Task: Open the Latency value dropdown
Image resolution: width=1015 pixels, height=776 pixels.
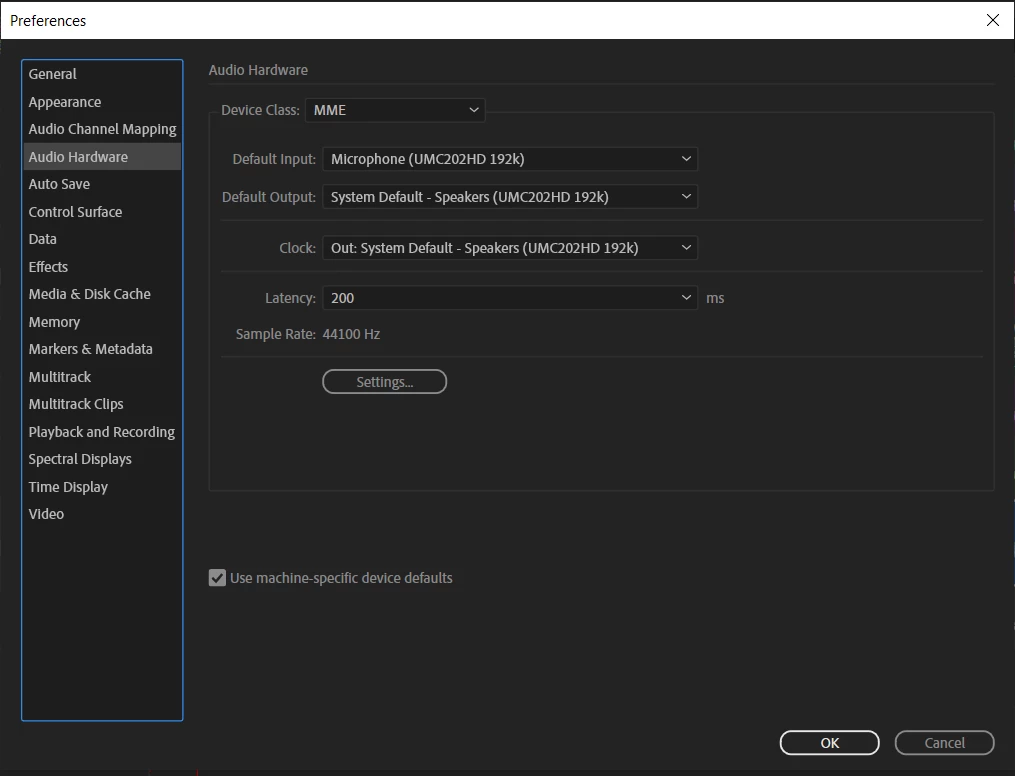Action: pyautogui.click(x=510, y=298)
